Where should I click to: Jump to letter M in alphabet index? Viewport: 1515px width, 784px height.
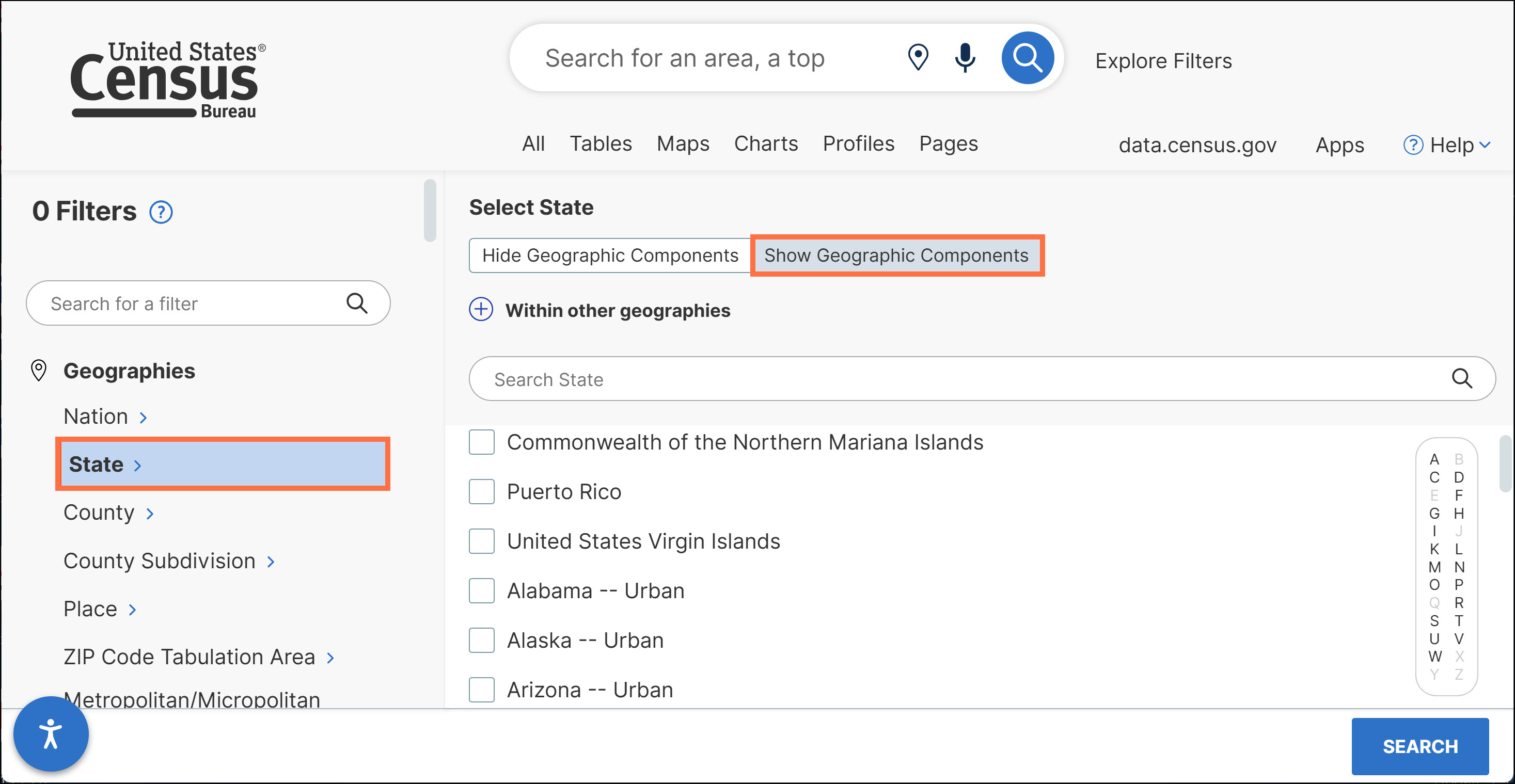pos(1434,567)
